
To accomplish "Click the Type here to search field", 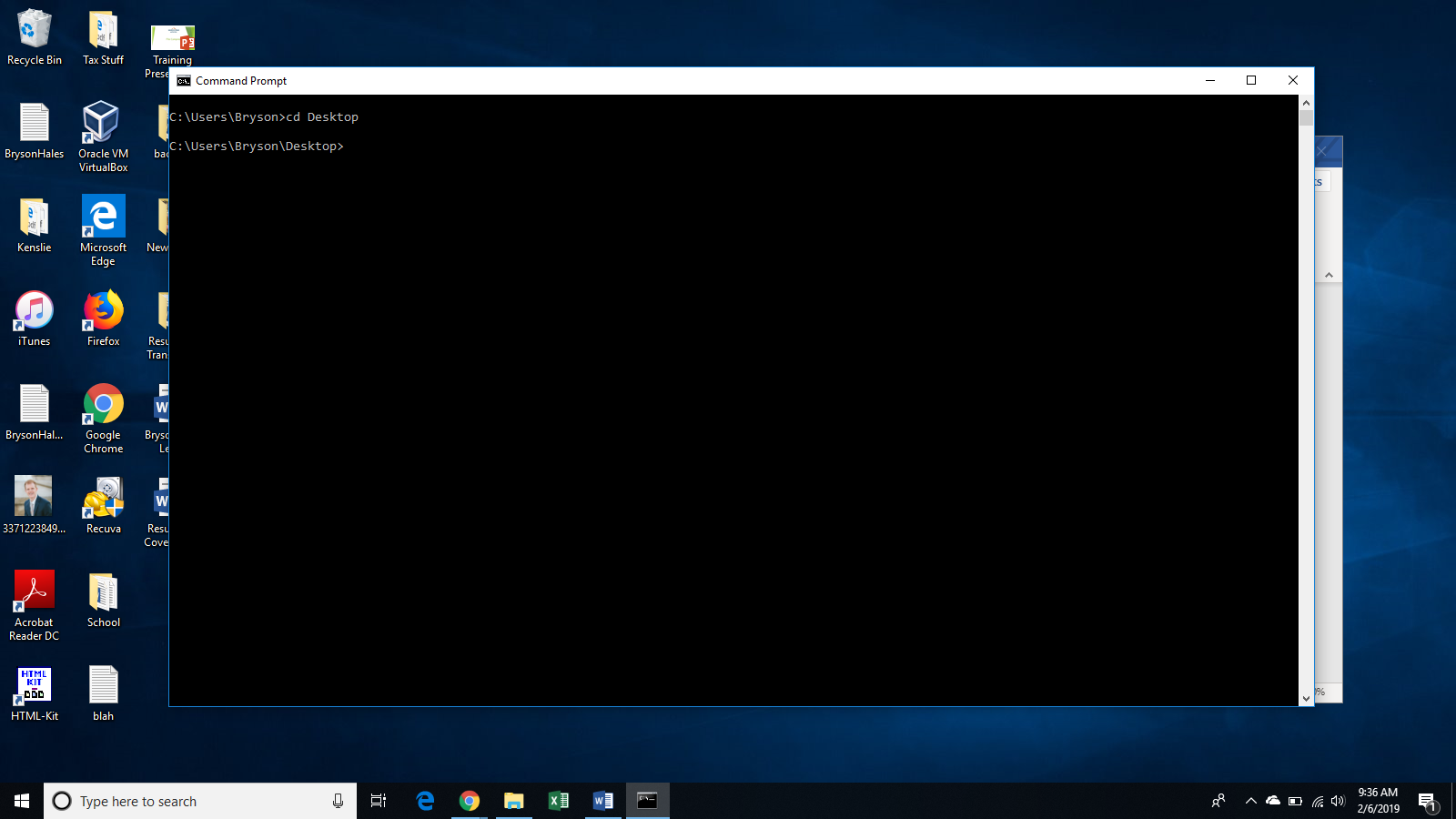I will tap(182, 801).
